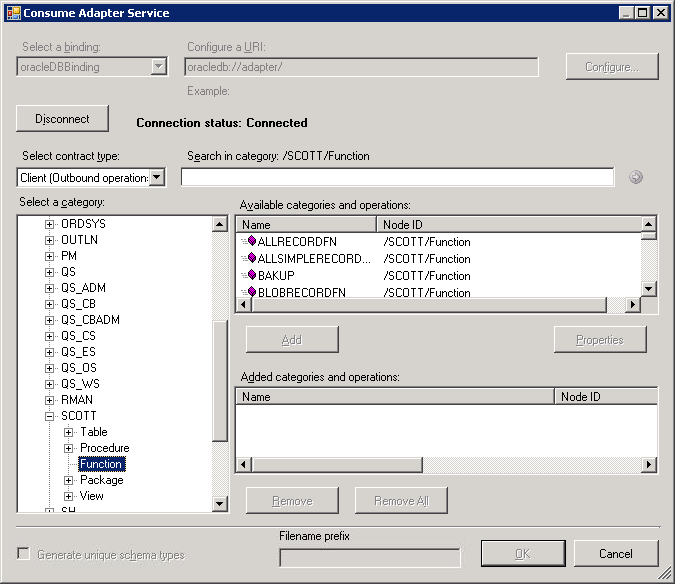Select the BLOBRECORDFN operation name
The width and height of the screenshot is (675, 584).
(302, 292)
